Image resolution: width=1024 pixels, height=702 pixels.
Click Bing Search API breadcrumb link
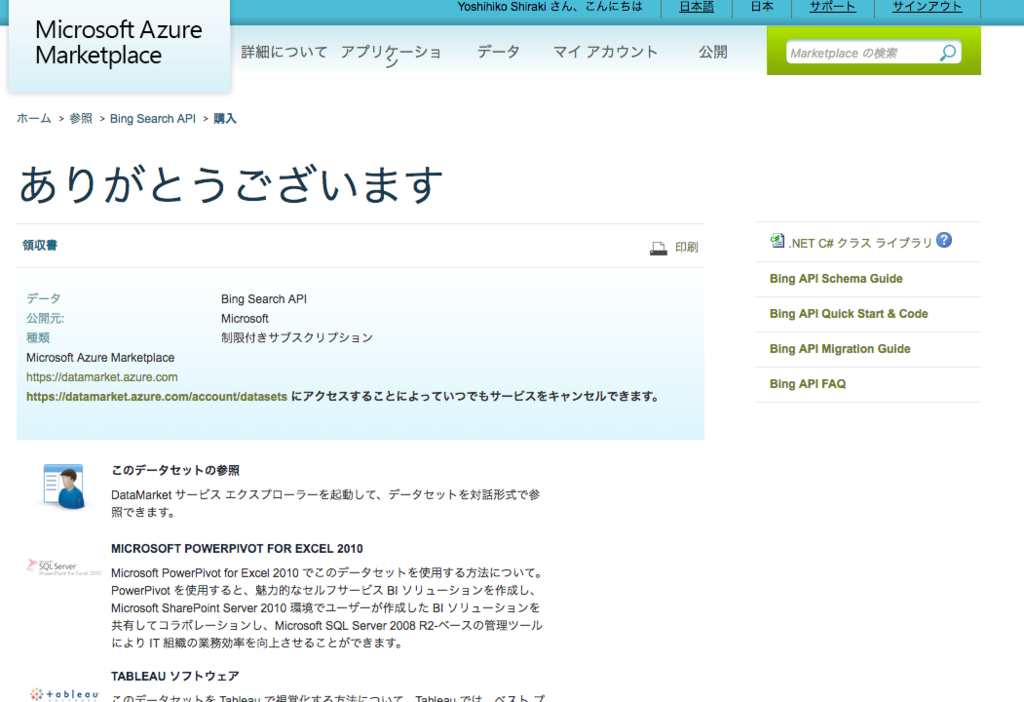click(153, 118)
